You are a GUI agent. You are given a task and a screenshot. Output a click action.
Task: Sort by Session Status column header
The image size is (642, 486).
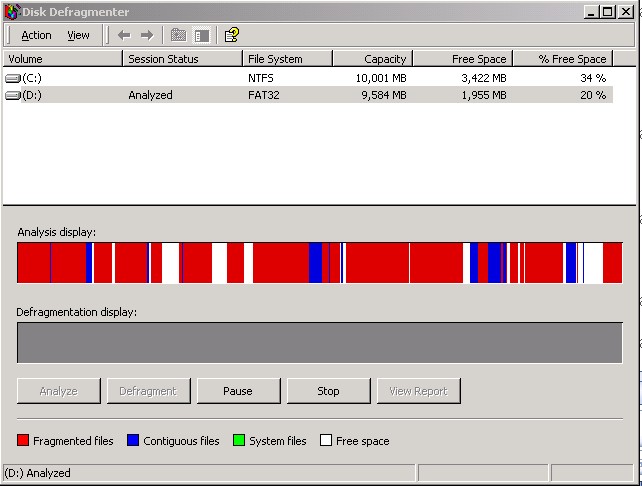182,59
